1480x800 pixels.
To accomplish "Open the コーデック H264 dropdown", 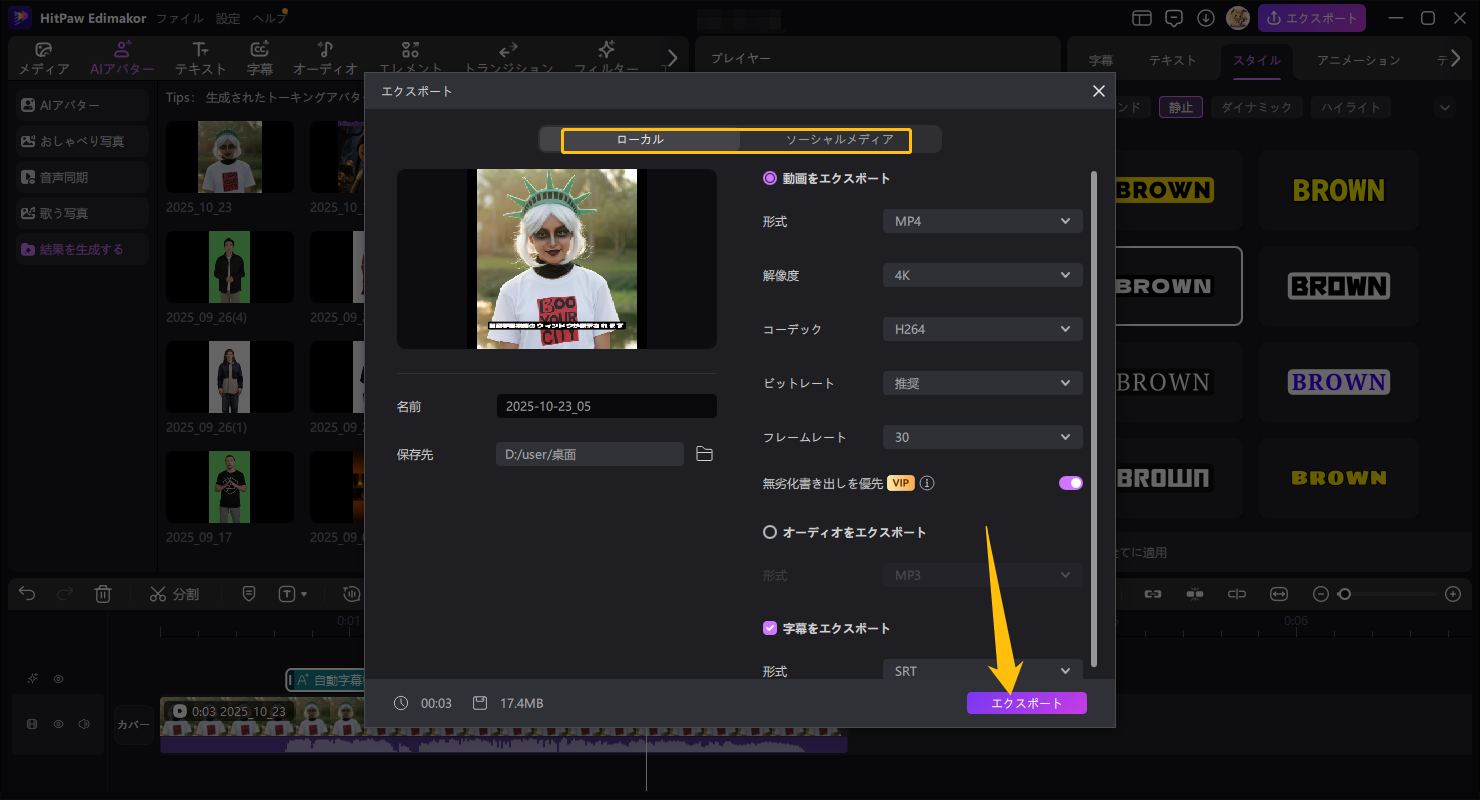I will coord(982,329).
